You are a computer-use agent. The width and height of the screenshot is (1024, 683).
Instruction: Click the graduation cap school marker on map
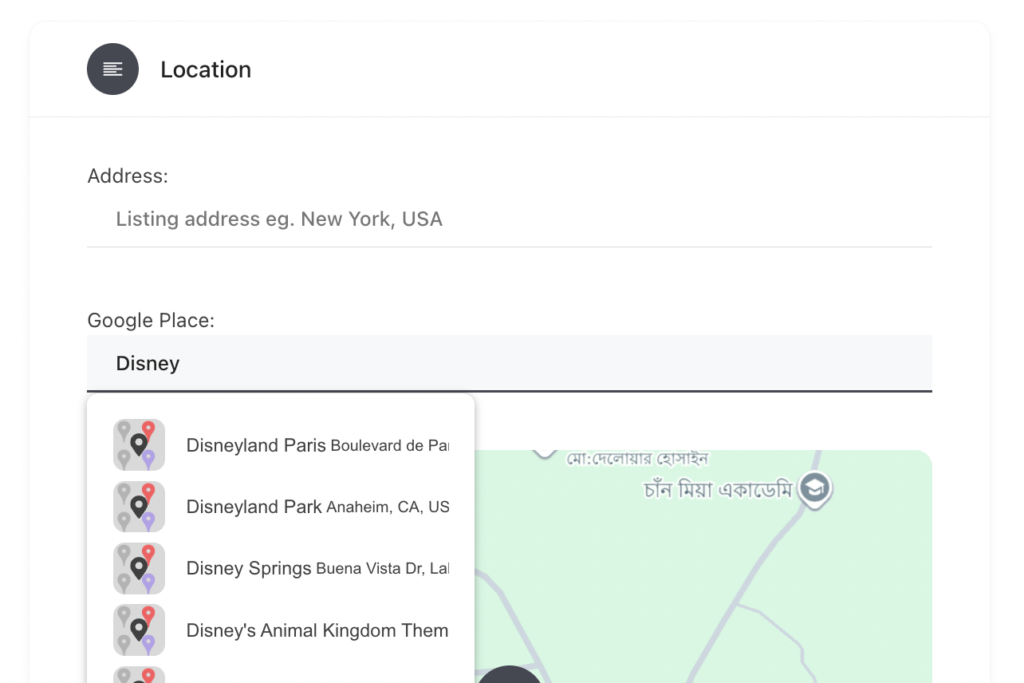(814, 488)
